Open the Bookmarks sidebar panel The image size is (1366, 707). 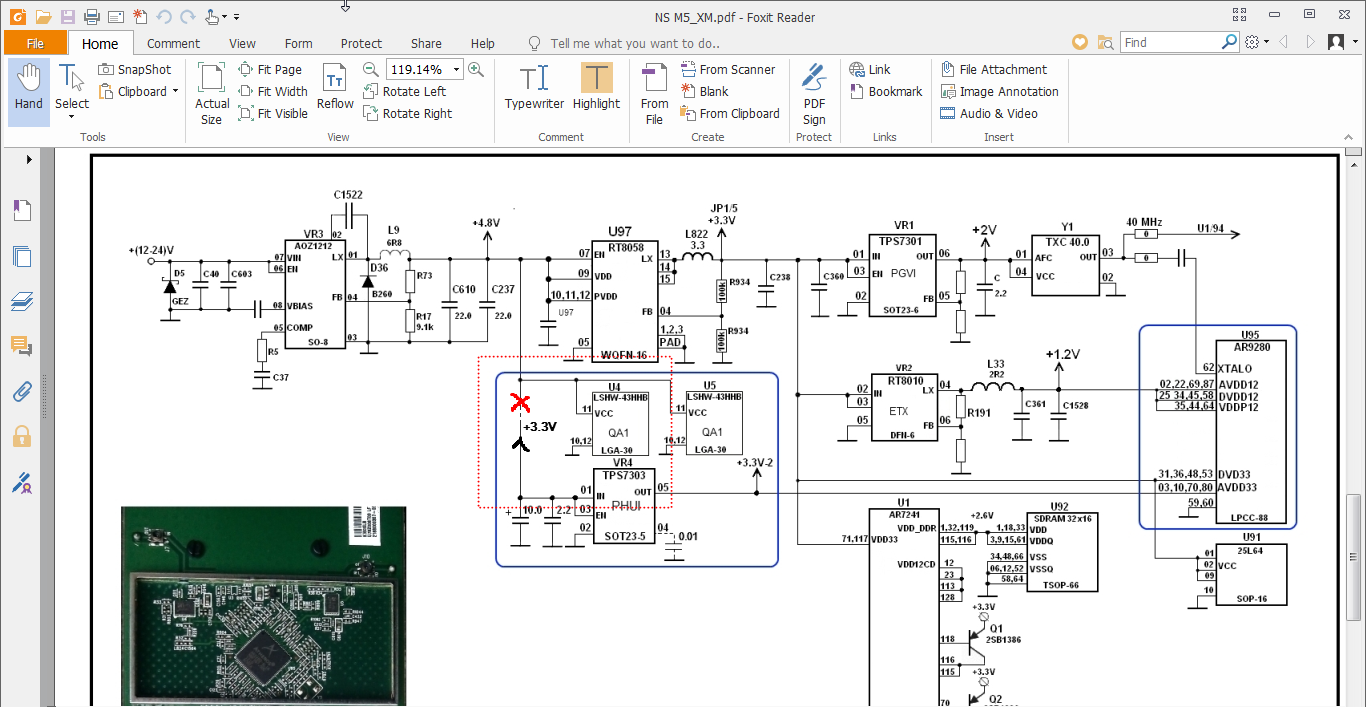22,211
